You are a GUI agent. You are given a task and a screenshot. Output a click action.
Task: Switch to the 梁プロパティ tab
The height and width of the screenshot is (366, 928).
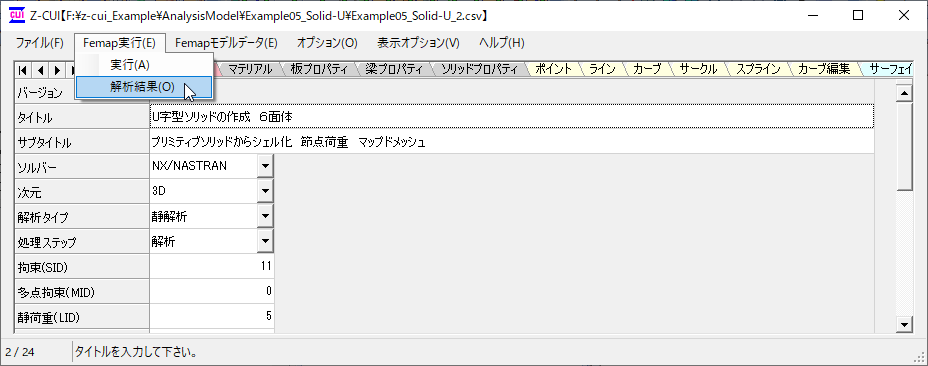click(394, 69)
